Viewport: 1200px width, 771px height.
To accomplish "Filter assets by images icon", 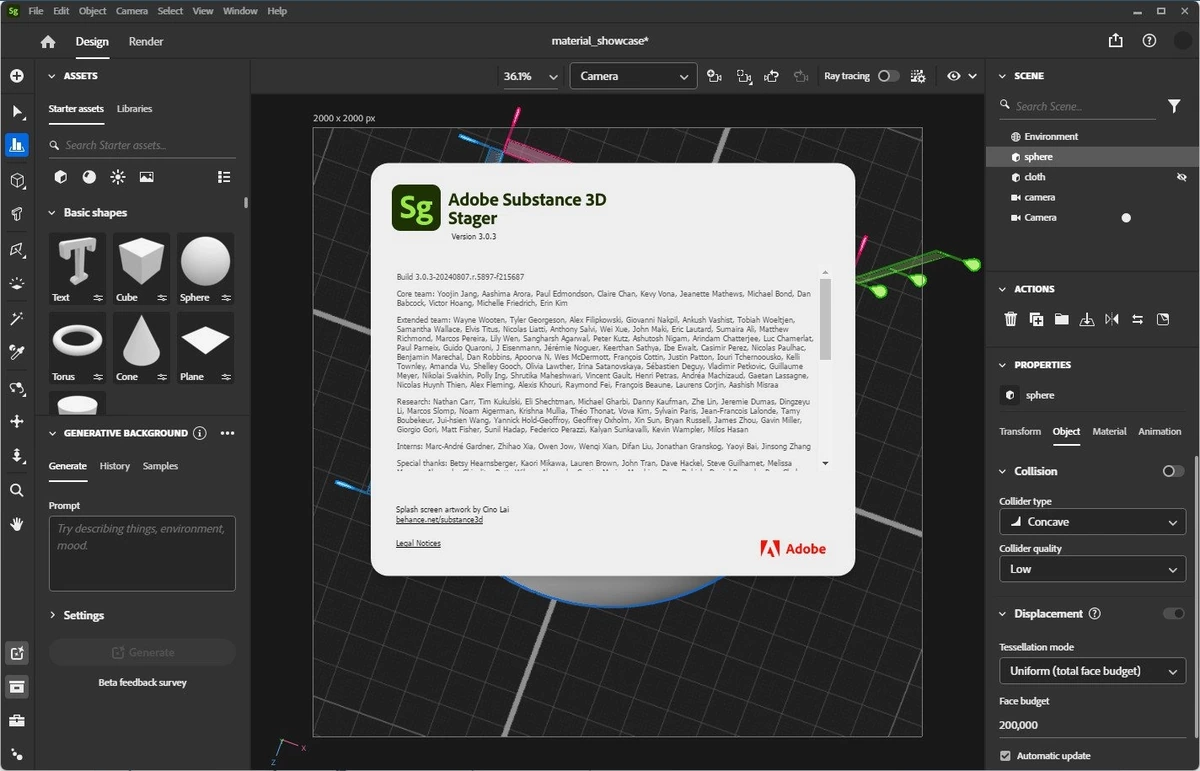I will click(147, 177).
